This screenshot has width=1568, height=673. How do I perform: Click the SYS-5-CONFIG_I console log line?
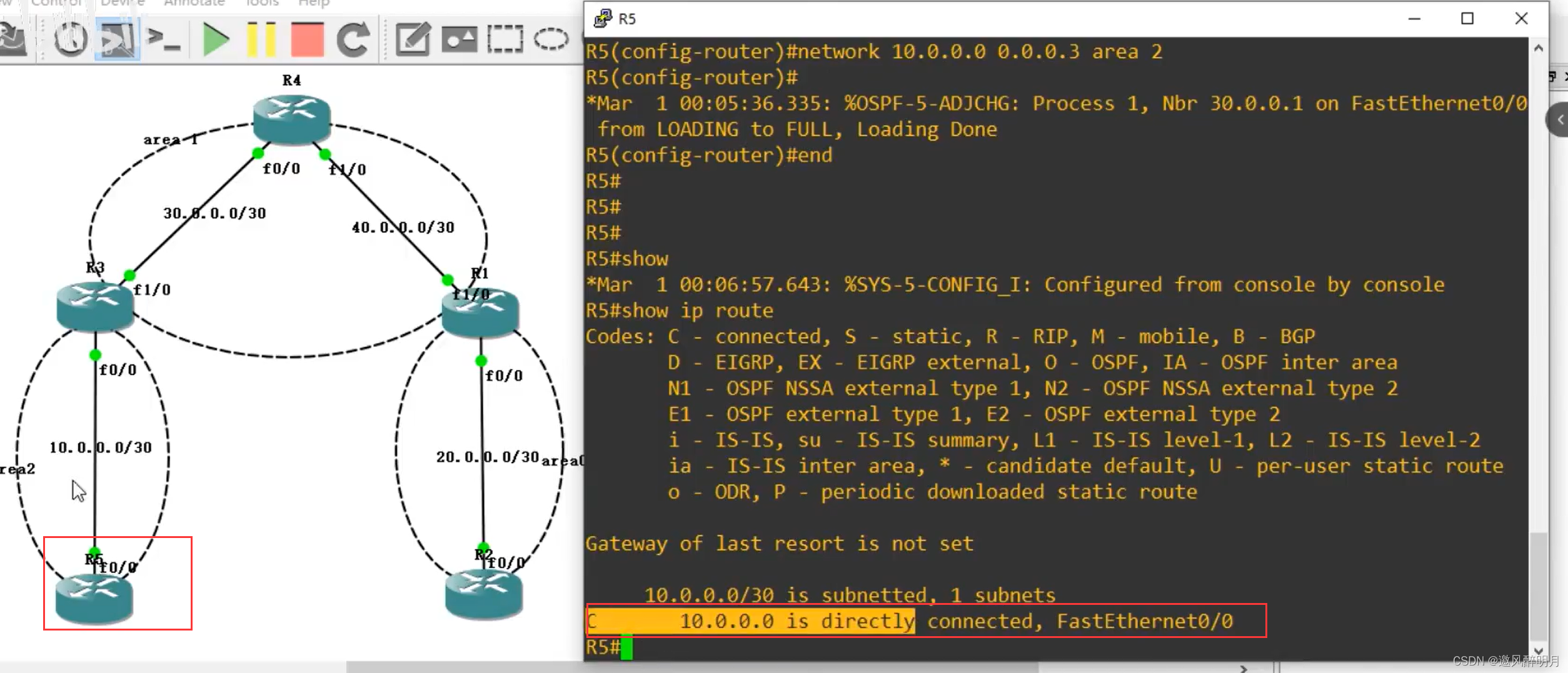[x=1015, y=285]
